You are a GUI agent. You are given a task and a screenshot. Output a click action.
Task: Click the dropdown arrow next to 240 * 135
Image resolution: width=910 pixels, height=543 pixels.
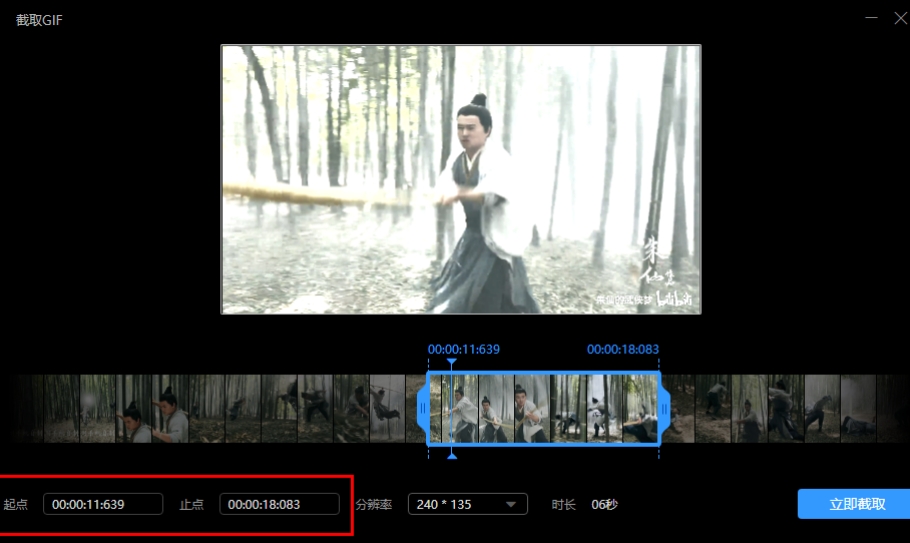tap(512, 505)
